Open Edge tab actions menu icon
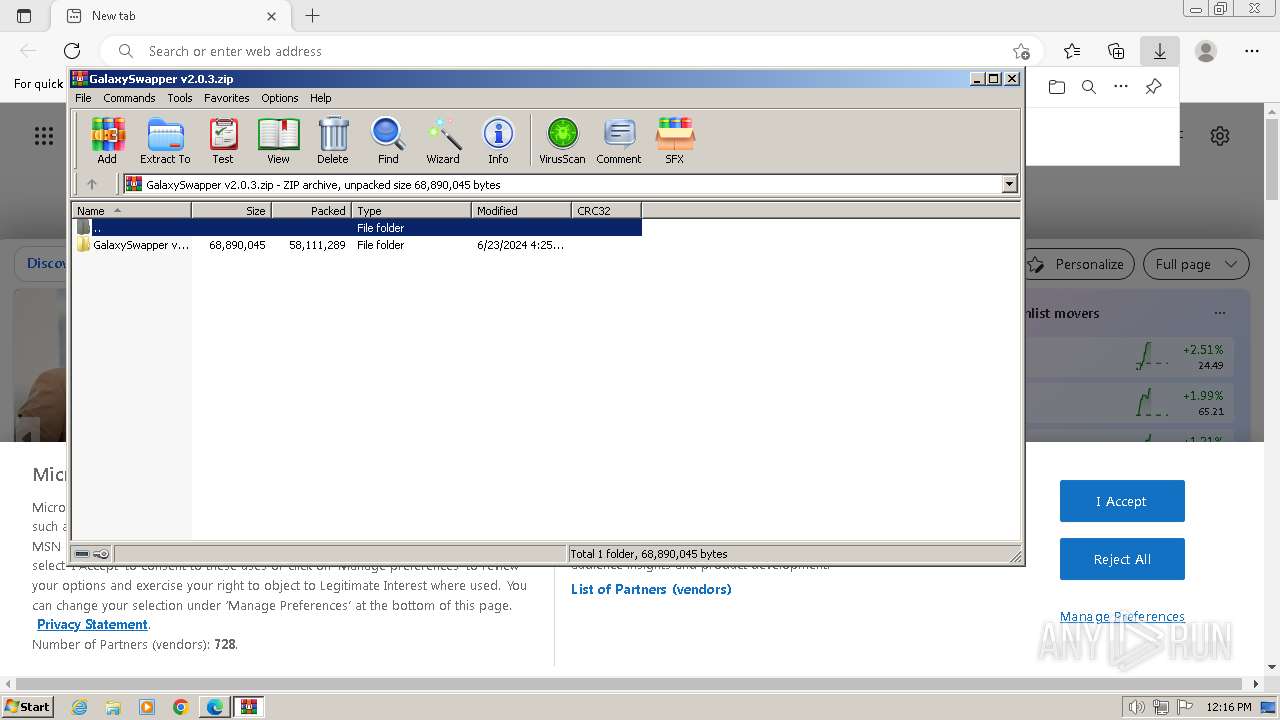Viewport: 1280px width, 720px height. (24, 16)
